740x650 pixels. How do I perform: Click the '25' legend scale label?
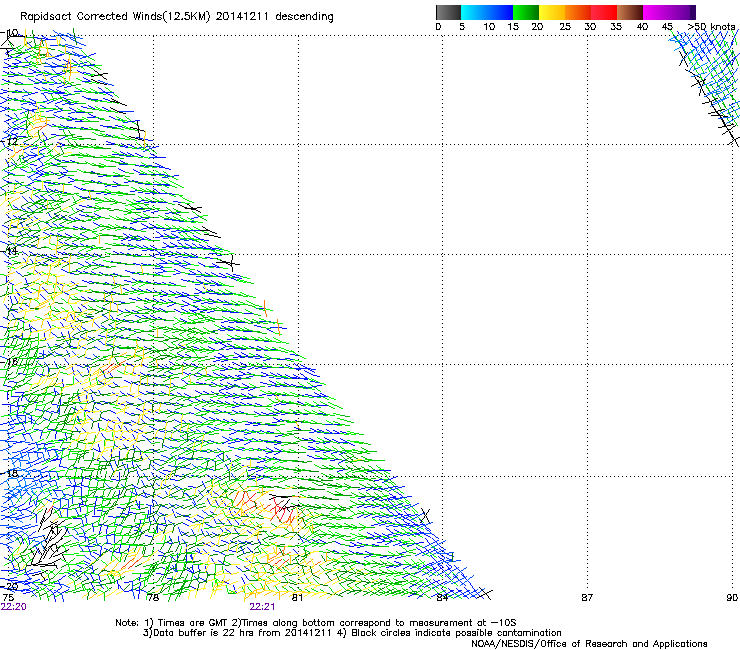pos(565,27)
